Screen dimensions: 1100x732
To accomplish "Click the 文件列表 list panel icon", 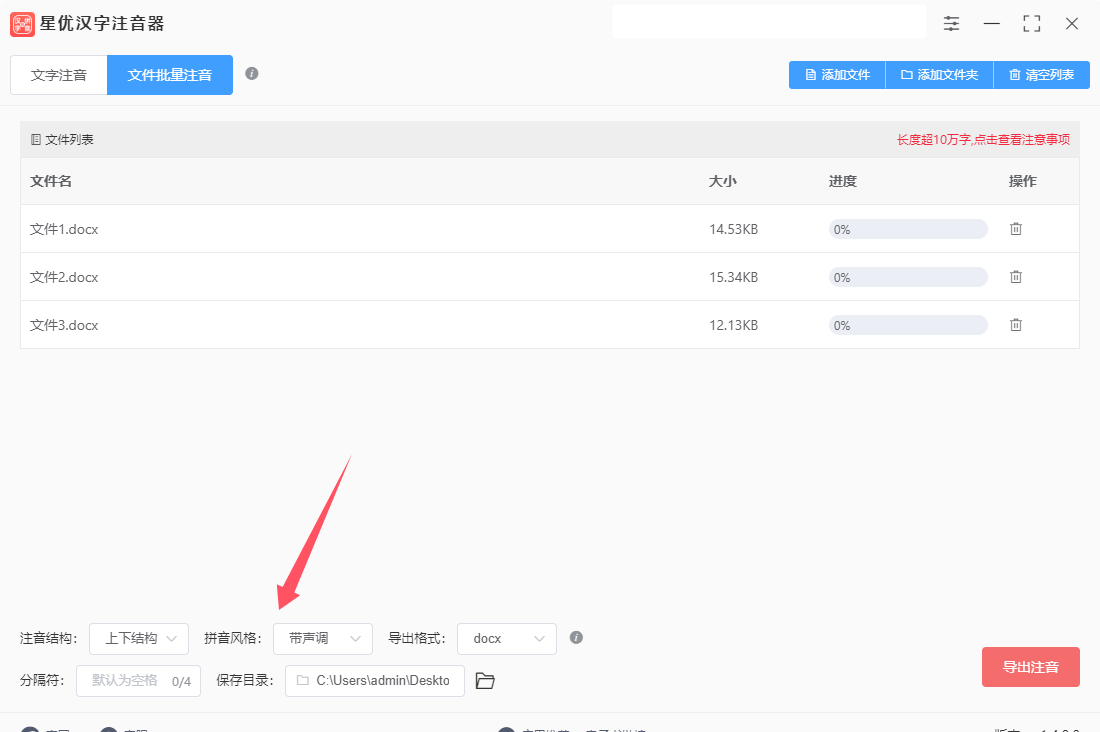I will [x=34, y=138].
